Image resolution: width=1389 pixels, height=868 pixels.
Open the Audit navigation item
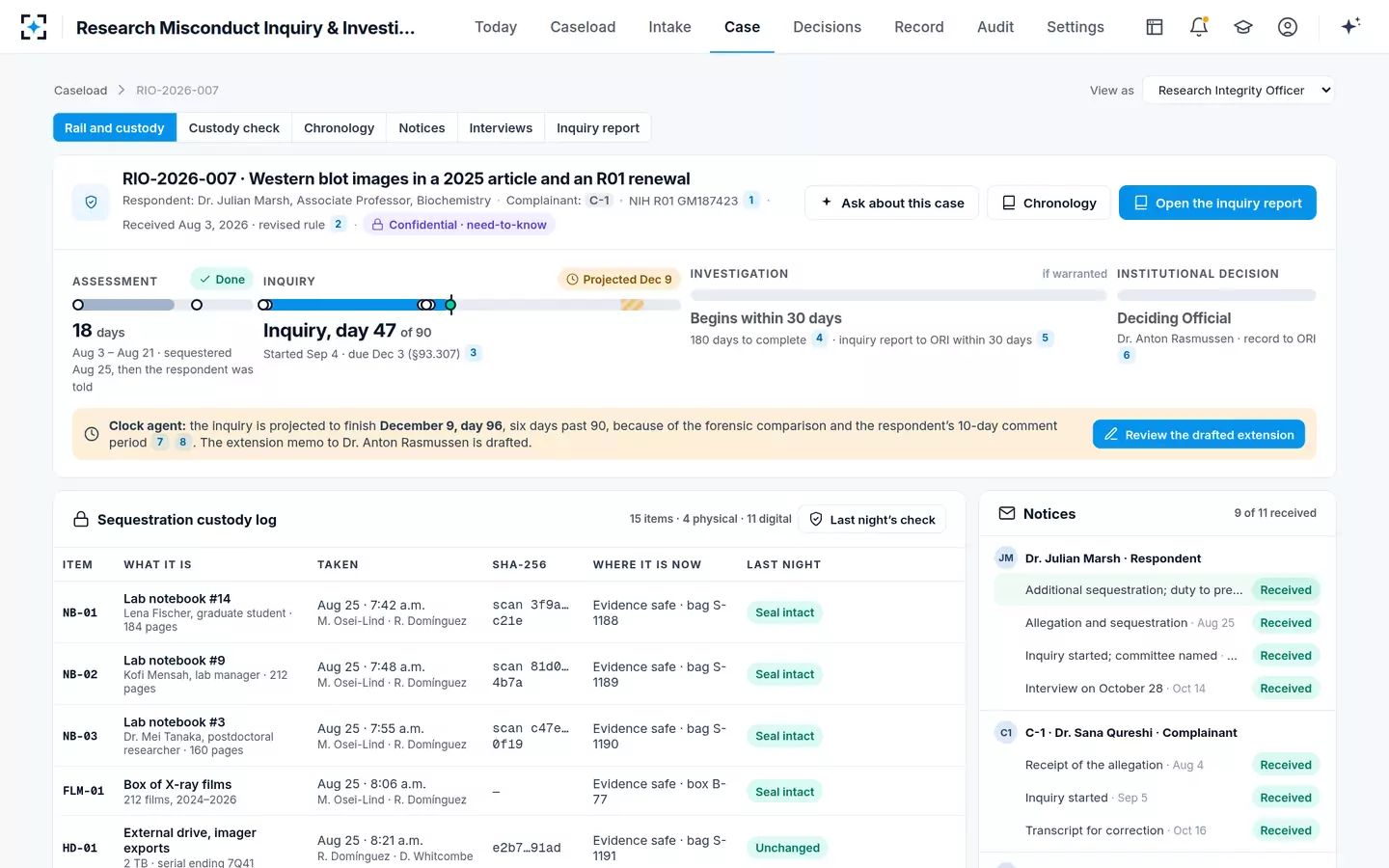995,27
